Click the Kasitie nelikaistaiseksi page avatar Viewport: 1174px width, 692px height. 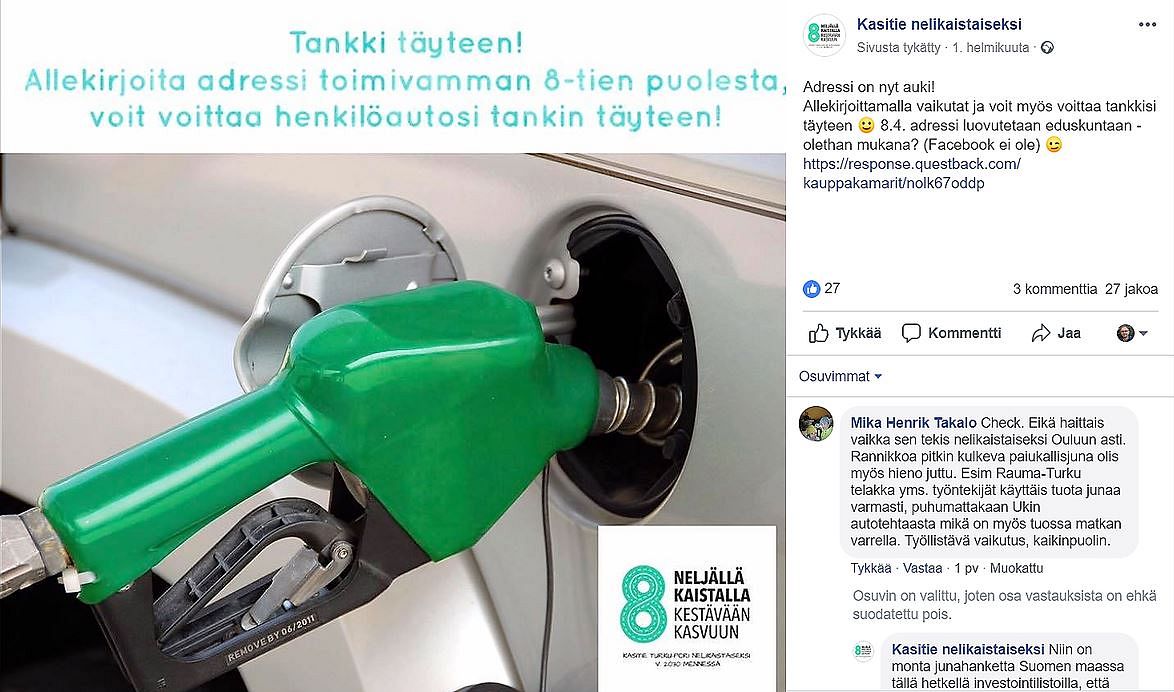[824, 34]
